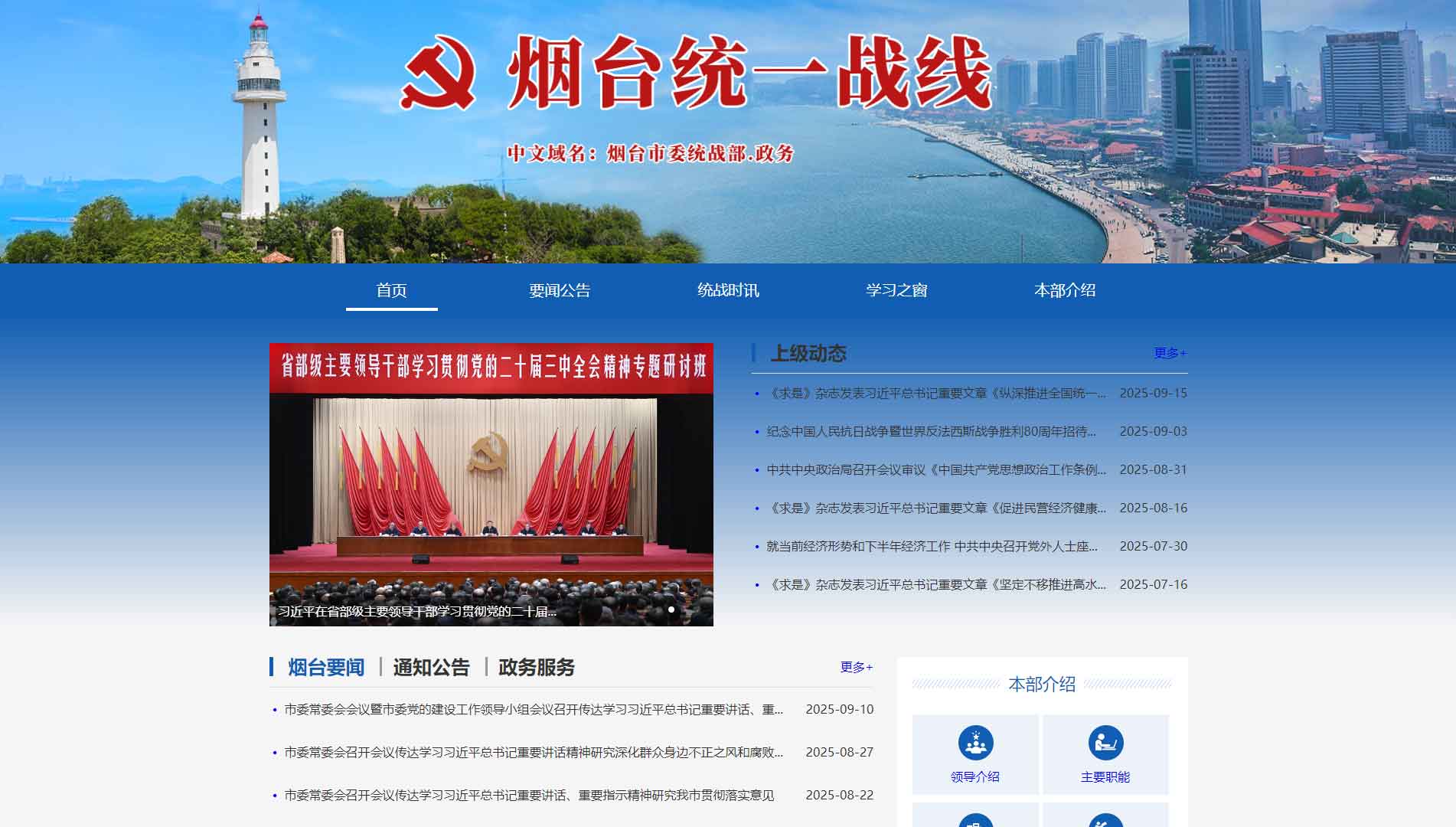This screenshot has width=1456, height=827.
Task: Click the carousel meeting photo slide
Action: (491, 485)
